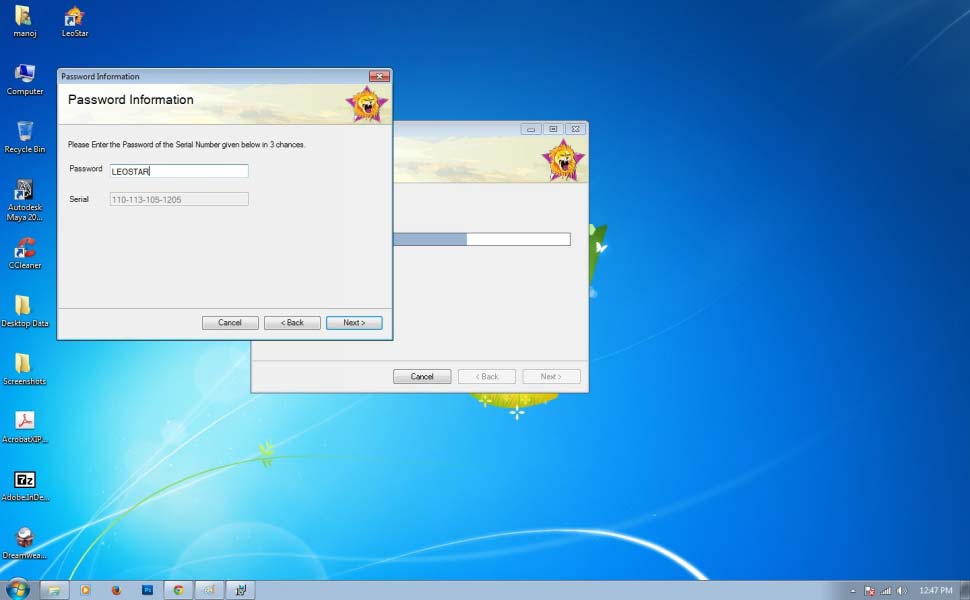Switch to setup wizard taskbar item
The image size is (970, 600).
pos(241,590)
